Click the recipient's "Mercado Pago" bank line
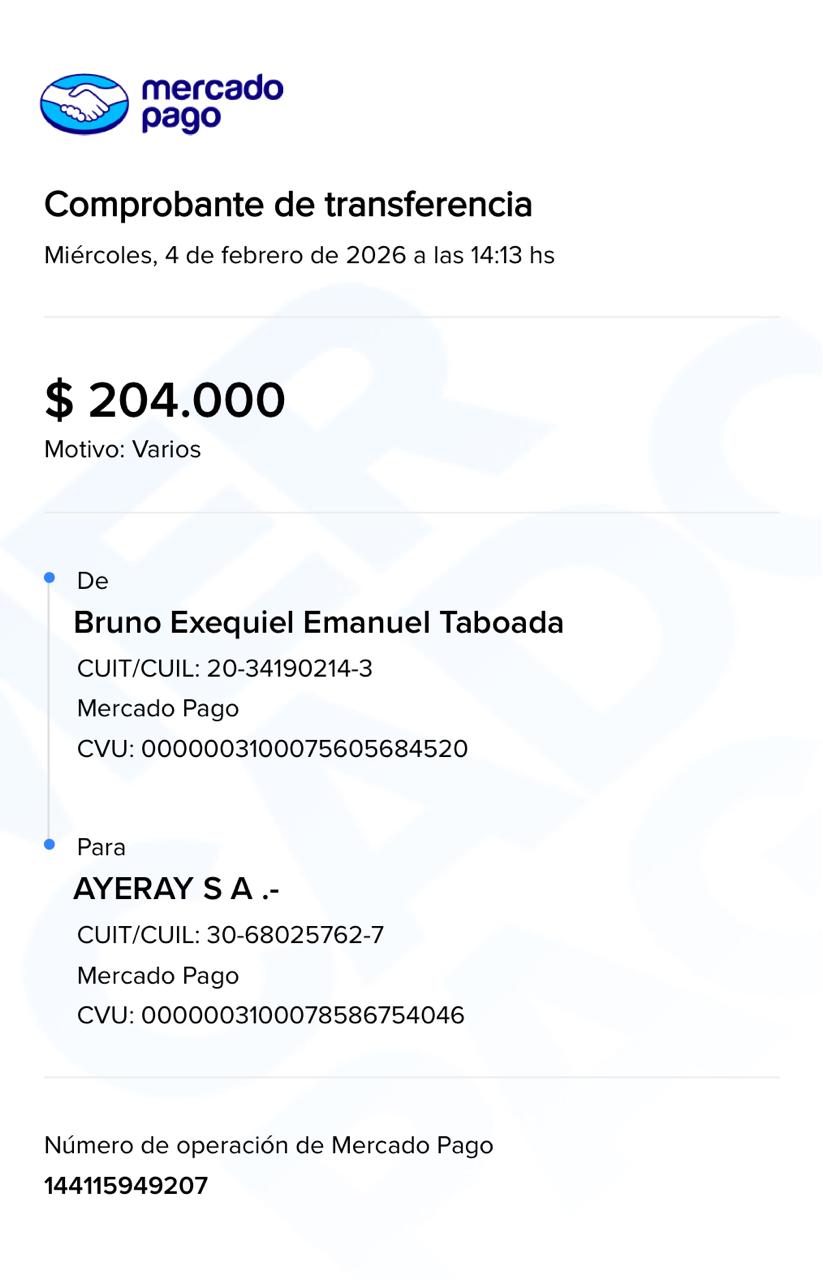The height and width of the screenshot is (1280, 823). coord(158,975)
